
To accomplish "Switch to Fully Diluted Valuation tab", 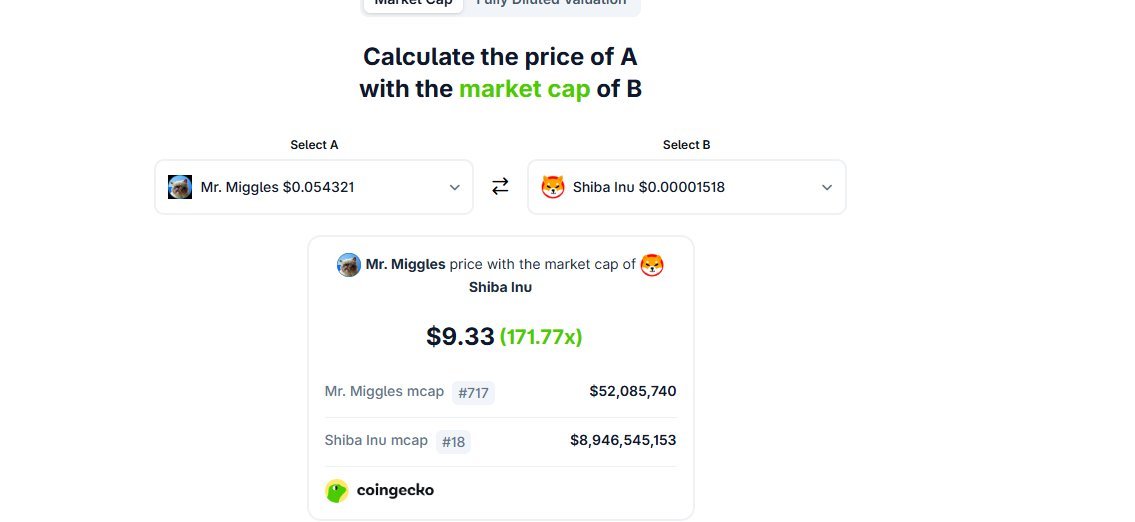I will (x=551, y=2).
